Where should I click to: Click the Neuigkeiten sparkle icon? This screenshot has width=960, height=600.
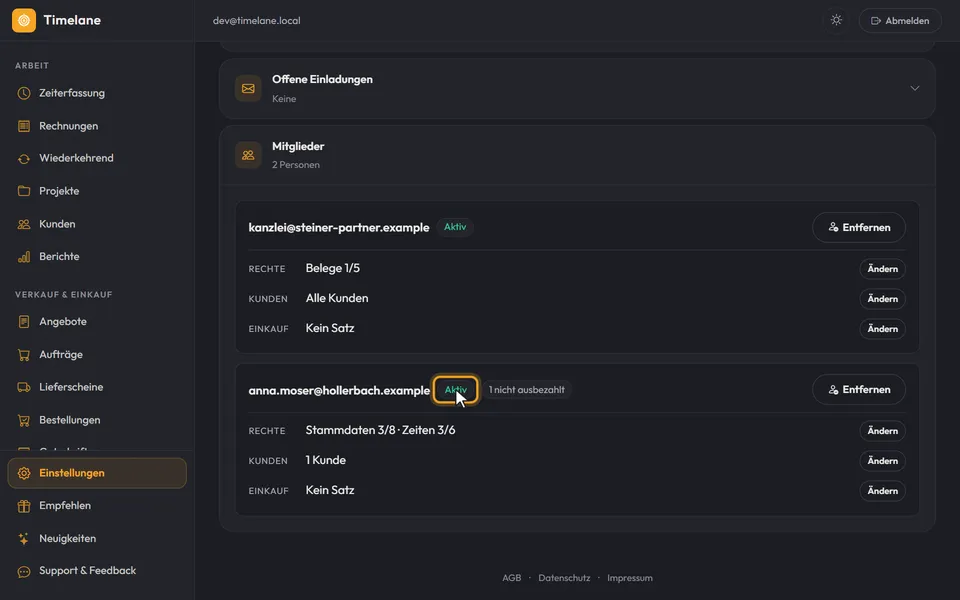pos(24,539)
